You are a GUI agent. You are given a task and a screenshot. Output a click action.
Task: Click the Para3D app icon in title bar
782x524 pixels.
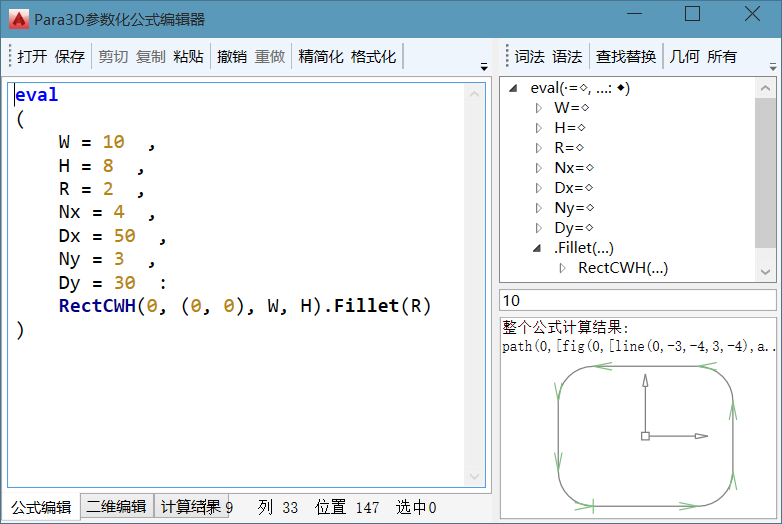click(x=19, y=19)
